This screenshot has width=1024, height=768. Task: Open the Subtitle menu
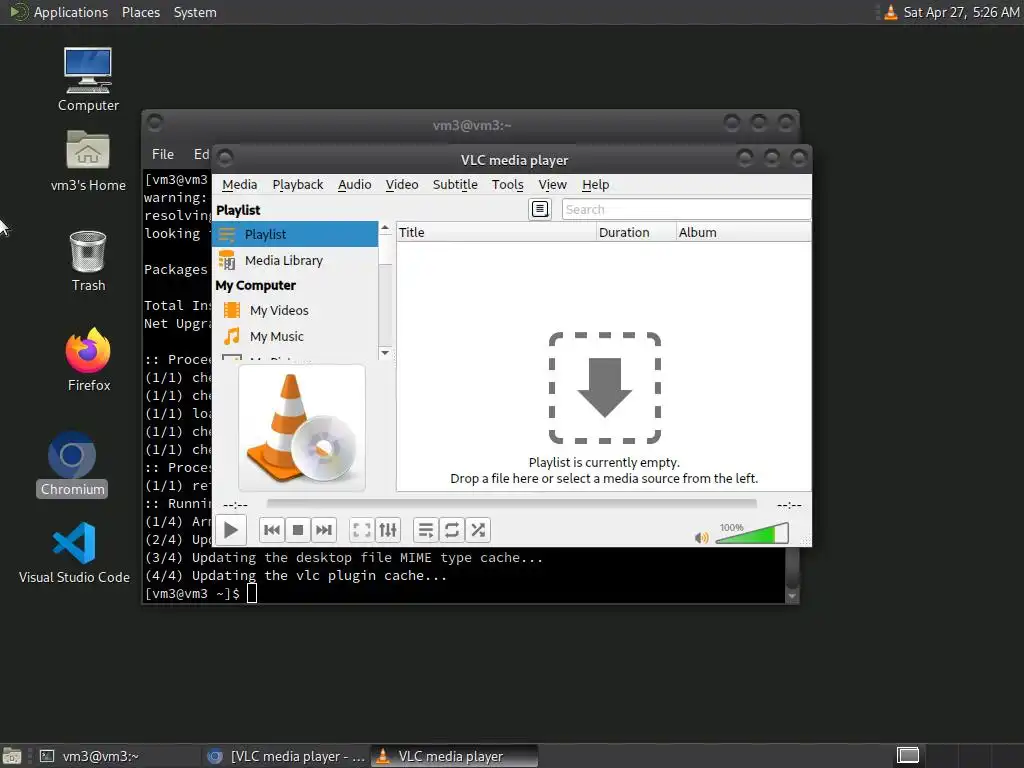click(x=455, y=185)
